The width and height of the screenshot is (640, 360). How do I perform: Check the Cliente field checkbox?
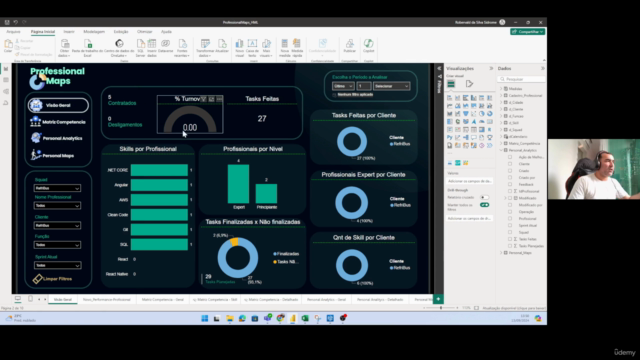(x=510, y=164)
